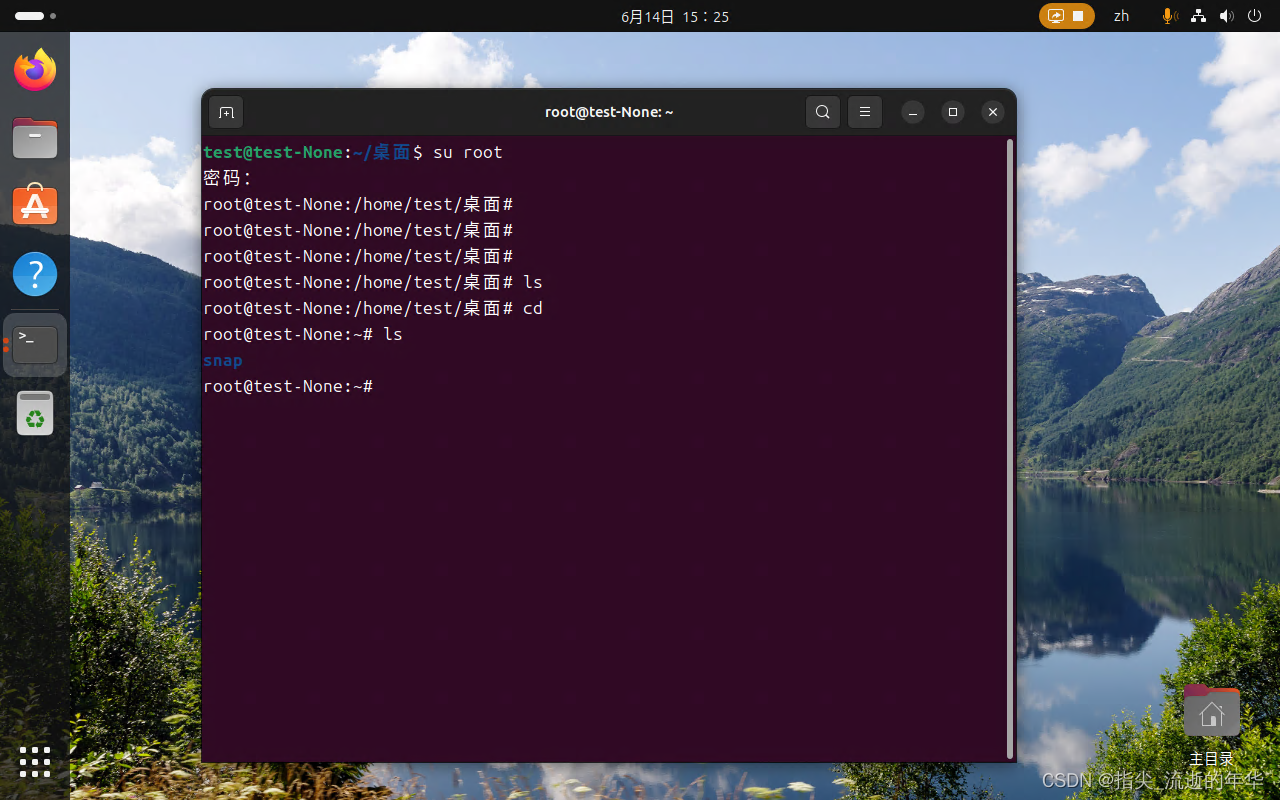The height and width of the screenshot is (800, 1280).
Task: Switch input method via zh indicator
Action: pos(1122,16)
